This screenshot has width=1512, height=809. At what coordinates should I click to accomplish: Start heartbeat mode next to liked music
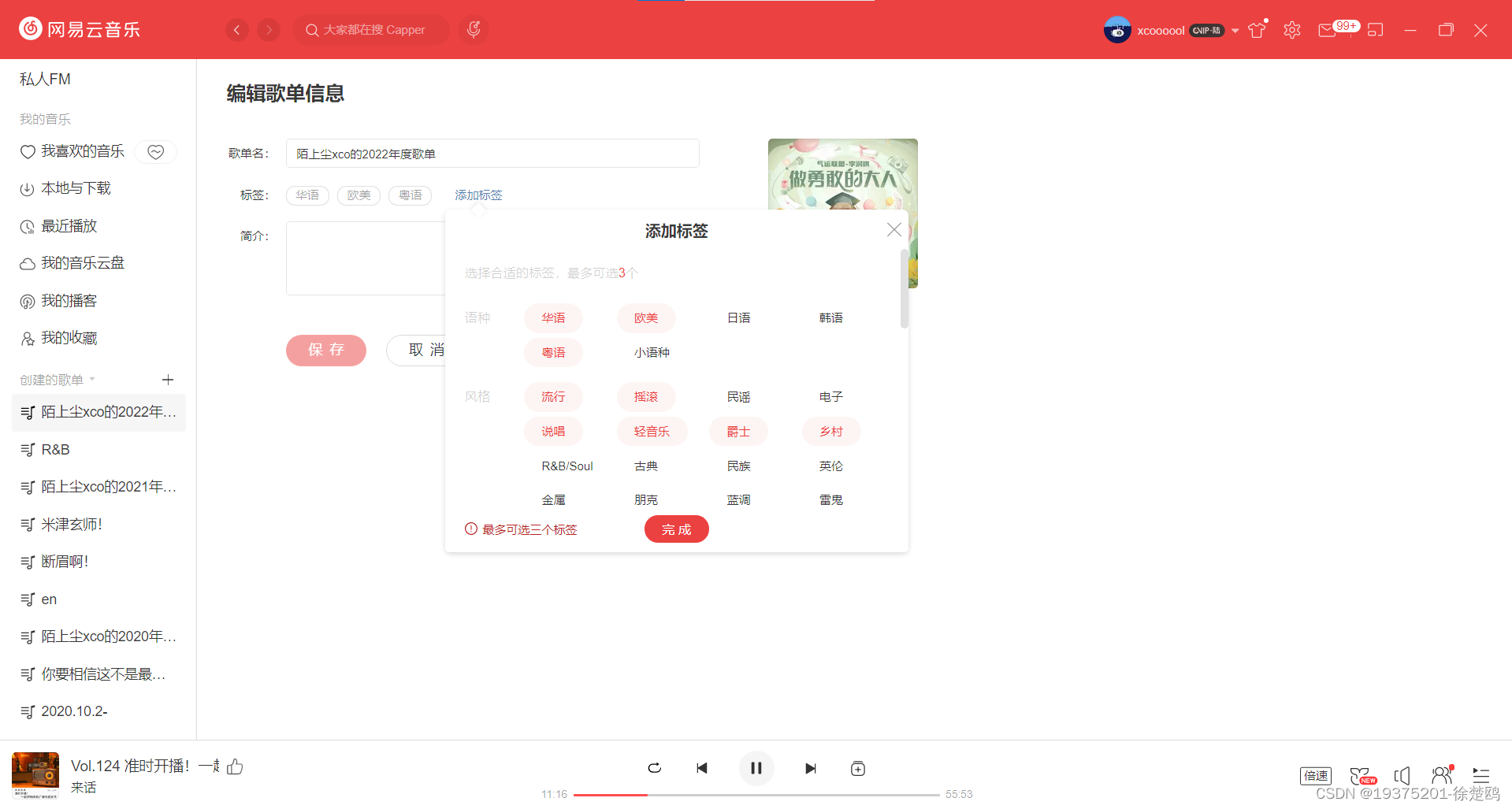(x=156, y=151)
